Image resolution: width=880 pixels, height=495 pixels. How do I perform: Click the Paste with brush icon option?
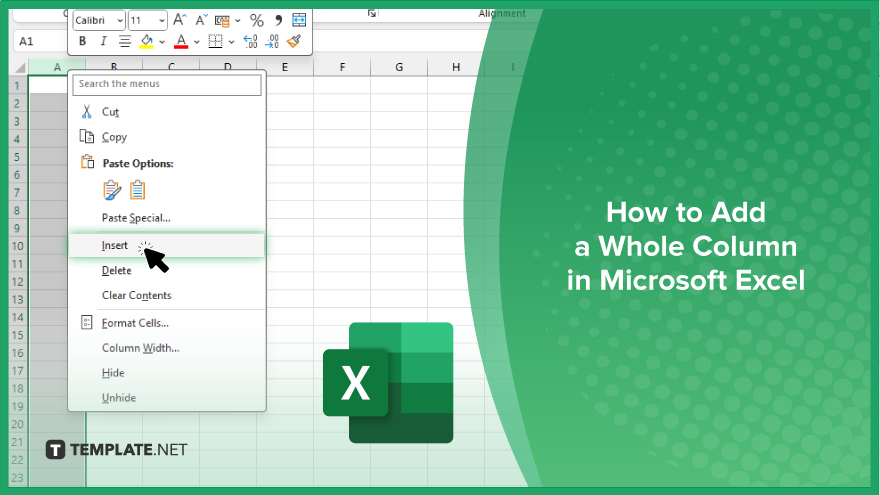coord(112,190)
